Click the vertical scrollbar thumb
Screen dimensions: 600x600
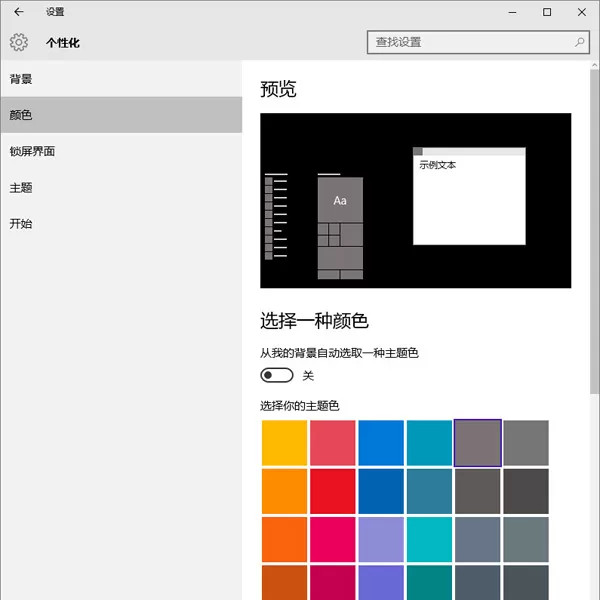594,232
